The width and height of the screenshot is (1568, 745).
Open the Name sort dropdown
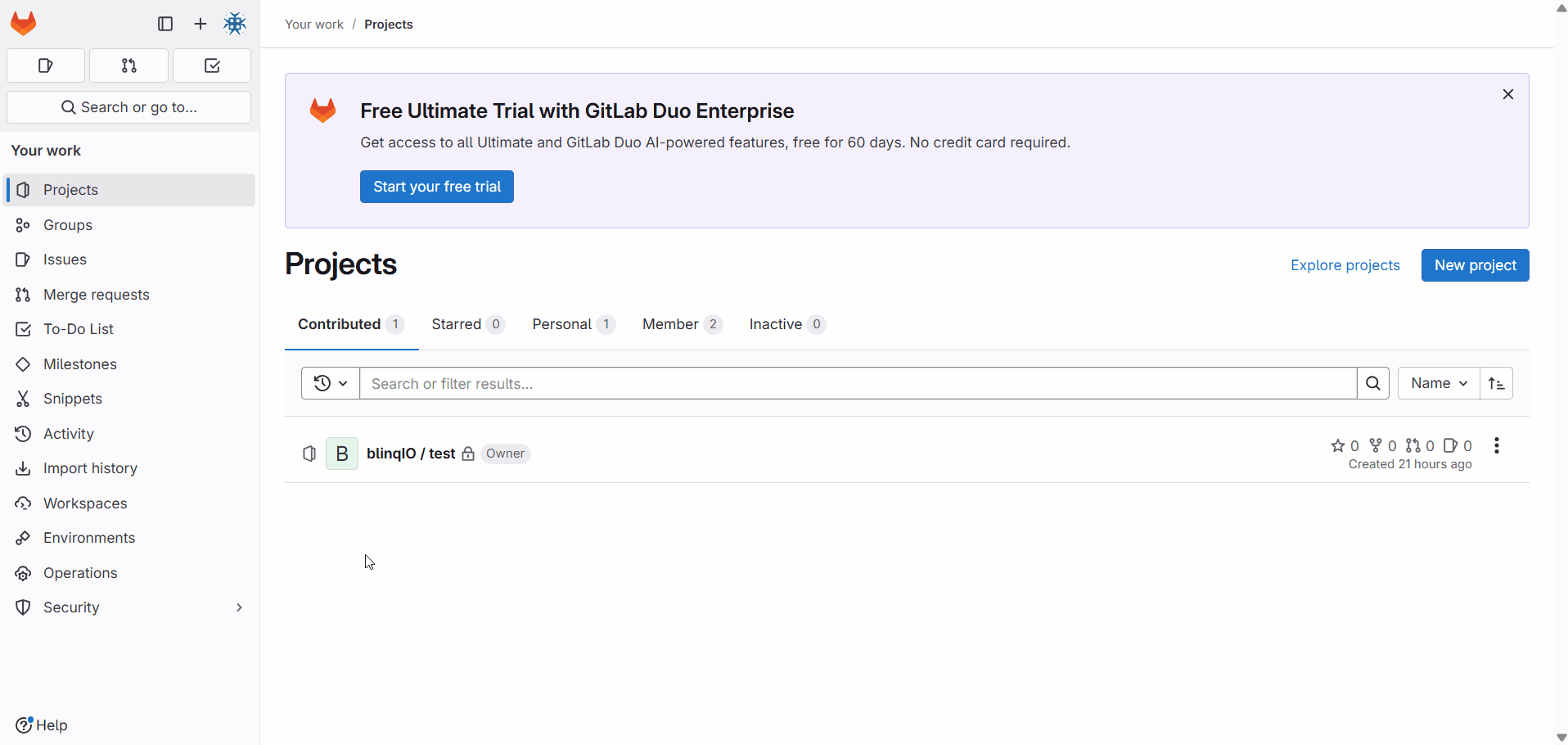pyautogui.click(x=1438, y=382)
